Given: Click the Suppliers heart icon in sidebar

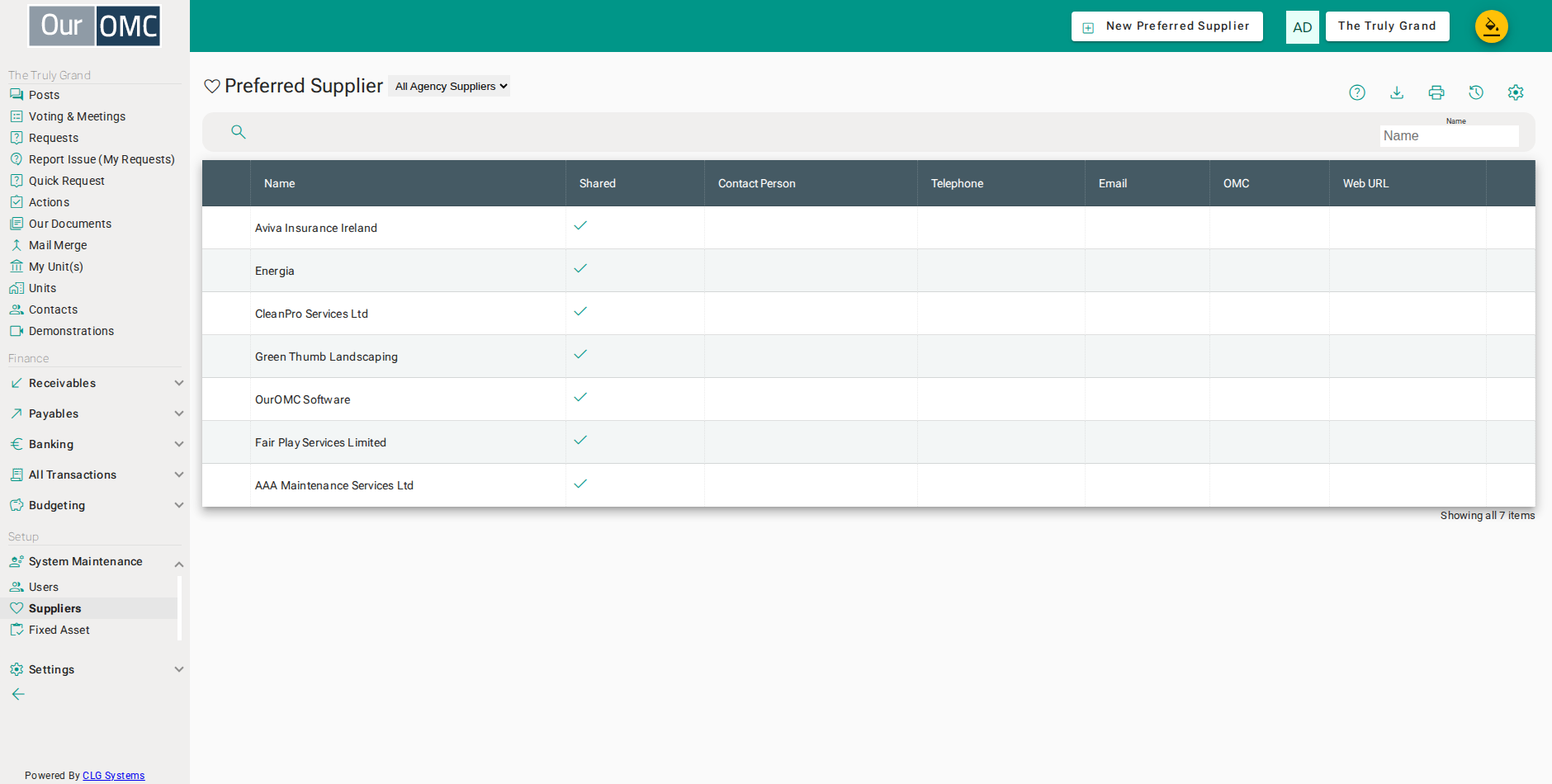Looking at the screenshot, I should coord(17,608).
